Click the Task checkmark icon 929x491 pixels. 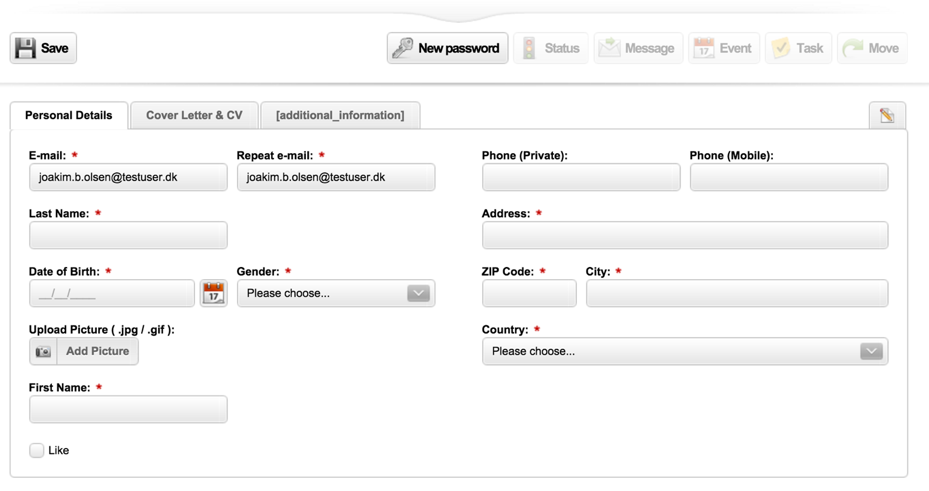781,48
